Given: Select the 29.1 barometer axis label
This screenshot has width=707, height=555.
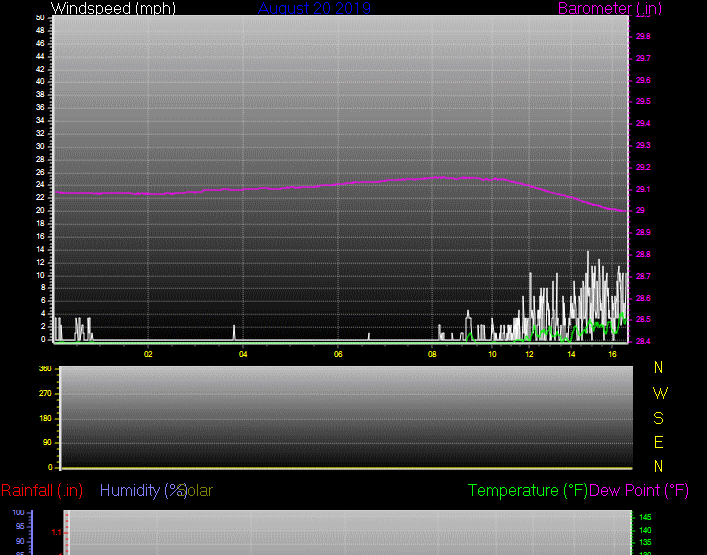Looking at the screenshot, I should (x=643, y=189).
